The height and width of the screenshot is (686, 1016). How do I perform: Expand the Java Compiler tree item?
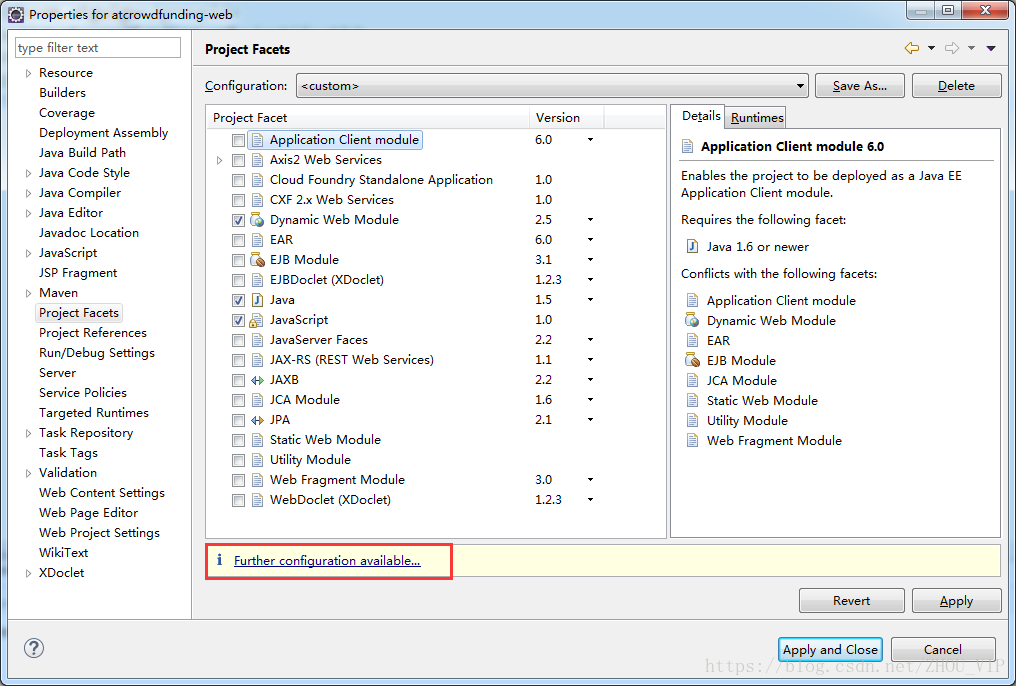[28, 193]
